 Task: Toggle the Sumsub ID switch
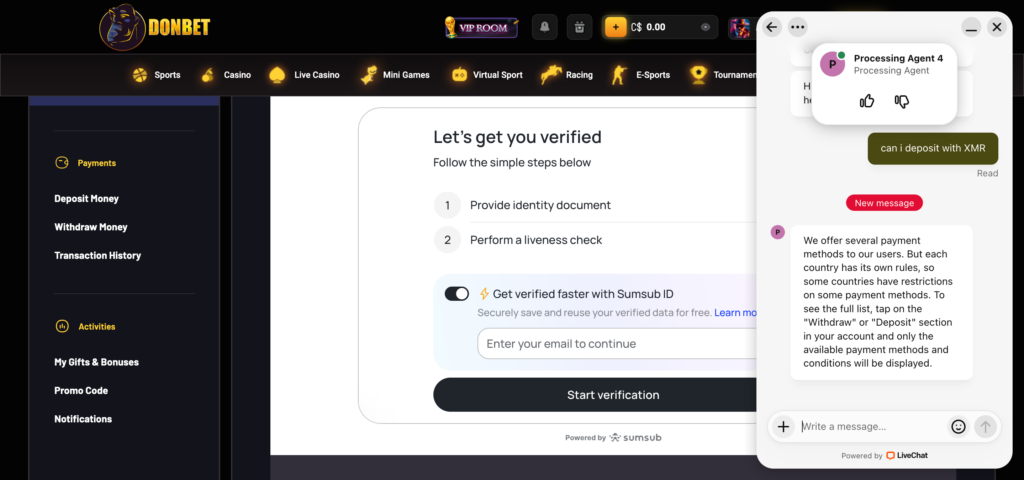[457, 294]
